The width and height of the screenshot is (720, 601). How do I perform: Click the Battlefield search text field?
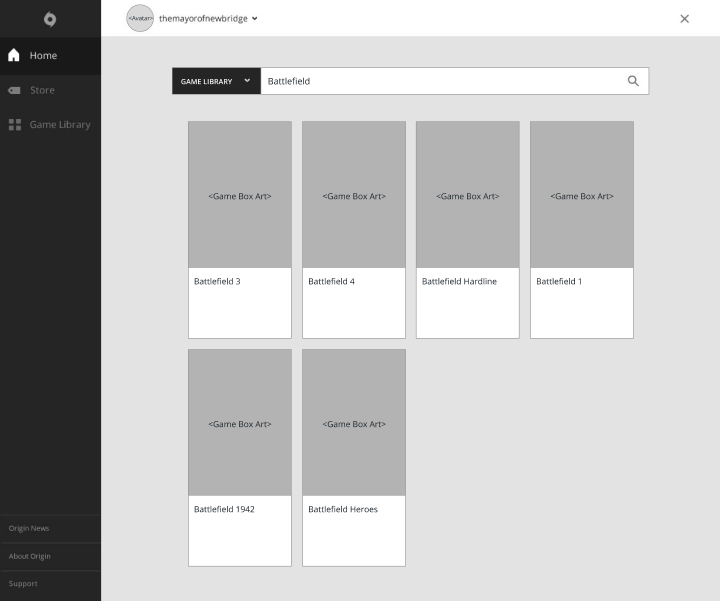[x=440, y=81]
